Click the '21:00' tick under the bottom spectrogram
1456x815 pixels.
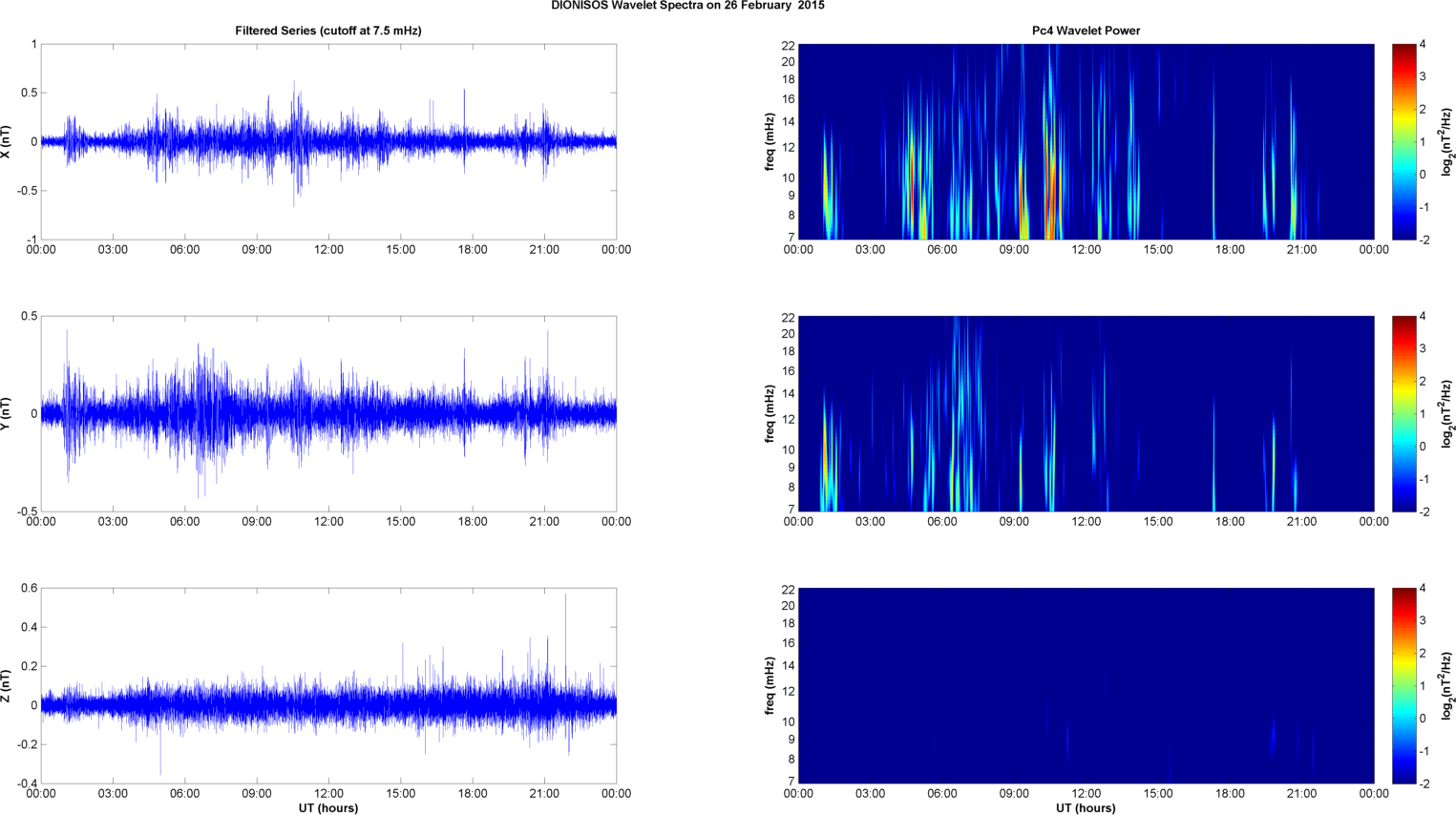[1302, 794]
